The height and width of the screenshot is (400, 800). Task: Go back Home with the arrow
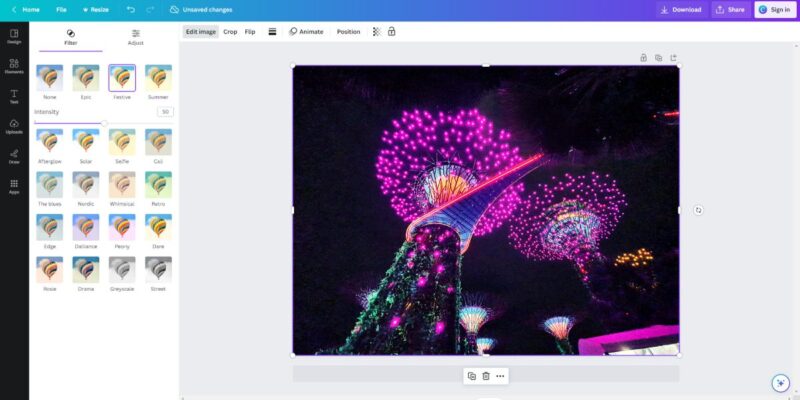pos(26,10)
